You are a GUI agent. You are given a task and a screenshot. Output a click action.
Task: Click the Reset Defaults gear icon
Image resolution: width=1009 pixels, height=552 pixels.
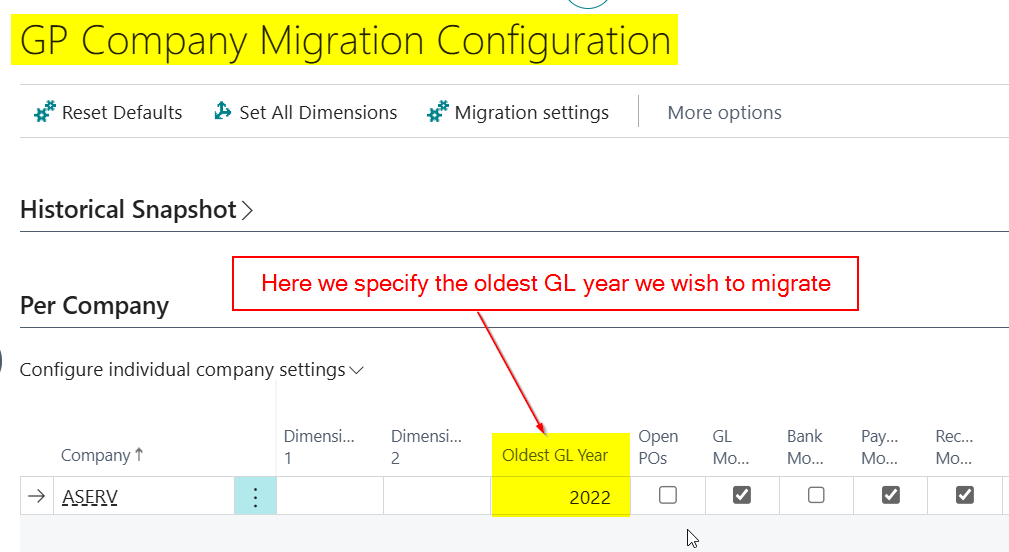tap(44, 113)
